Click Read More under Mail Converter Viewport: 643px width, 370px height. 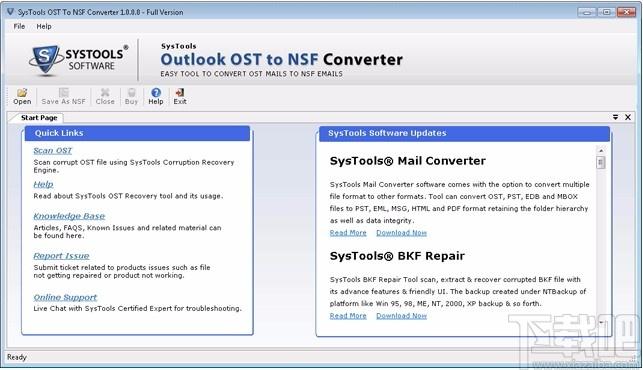click(x=348, y=233)
